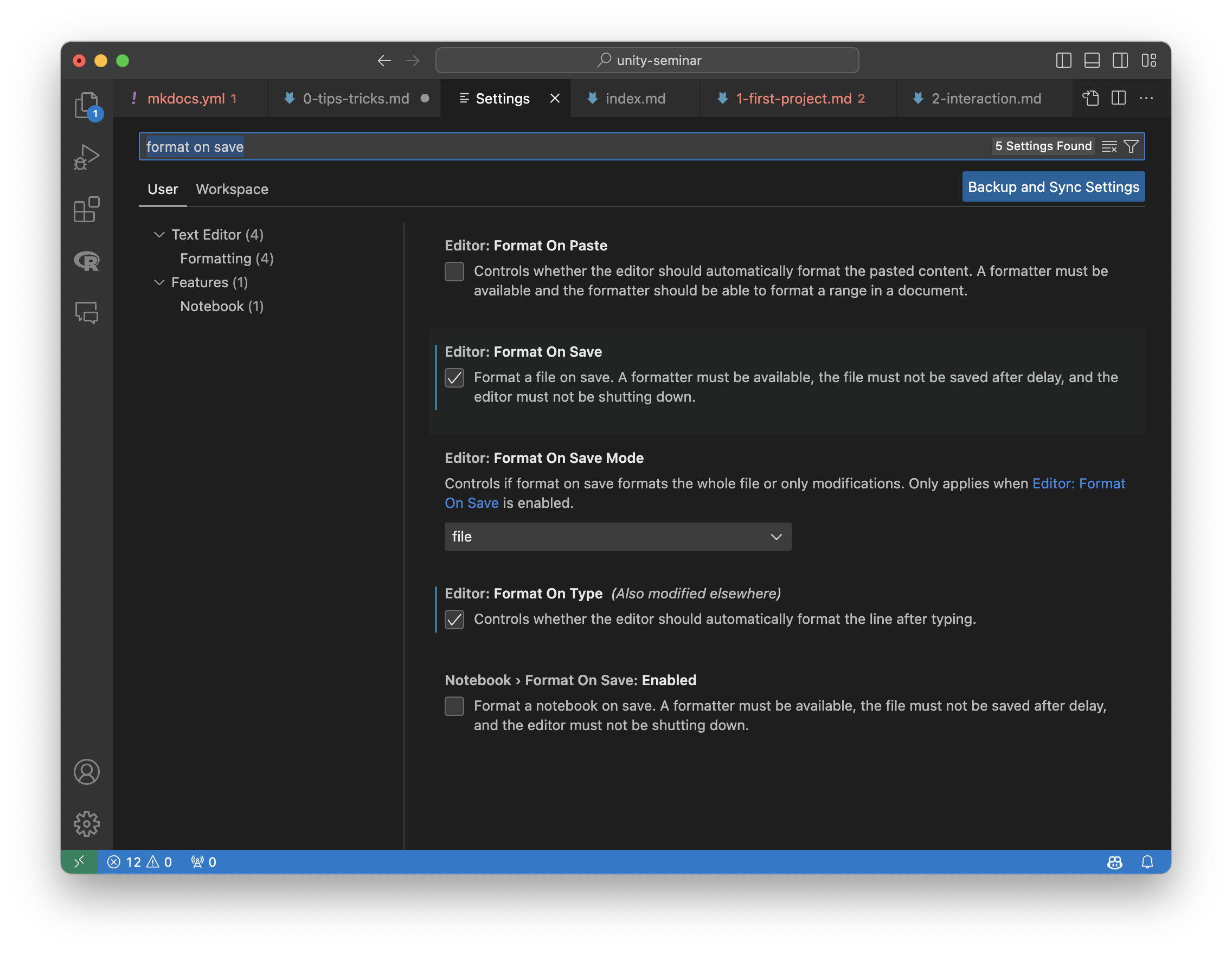The height and width of the screenshot is (954, 1232).
Task: Uncheck the Editor Format On Save checkbox
Action: pos(454,377)
